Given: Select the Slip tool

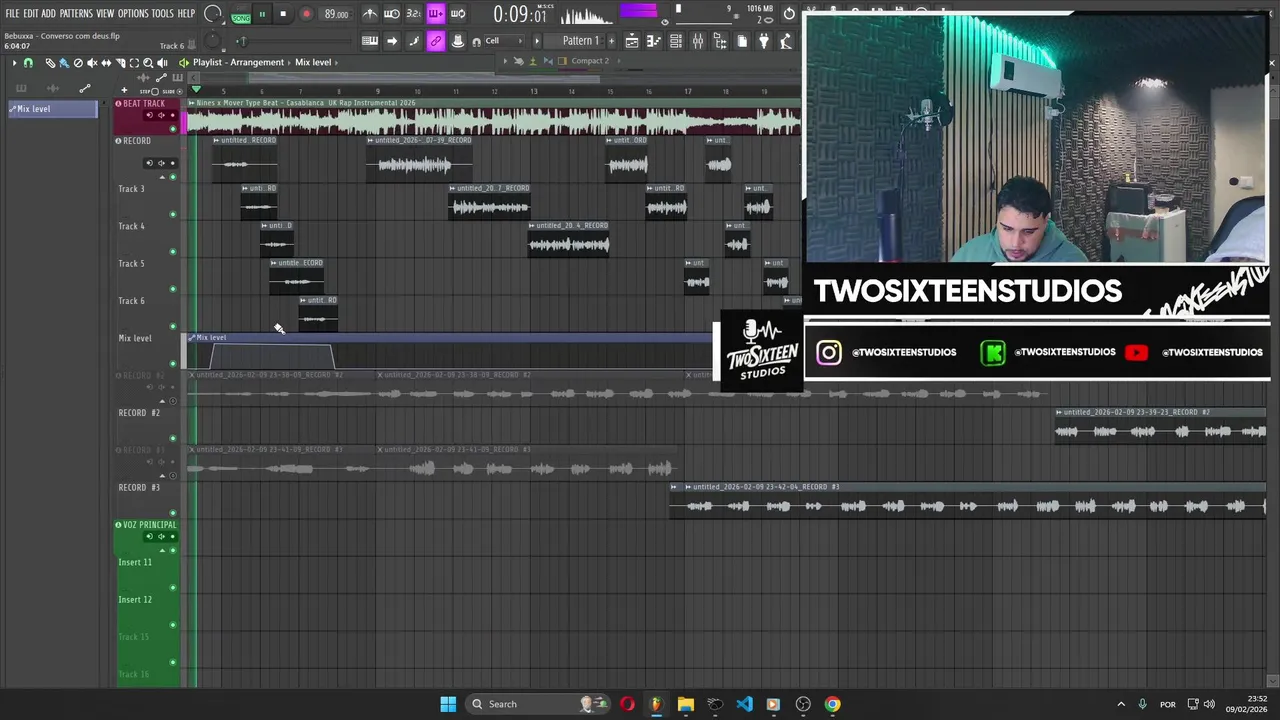Looking at the screenshot, I should 106,62.
